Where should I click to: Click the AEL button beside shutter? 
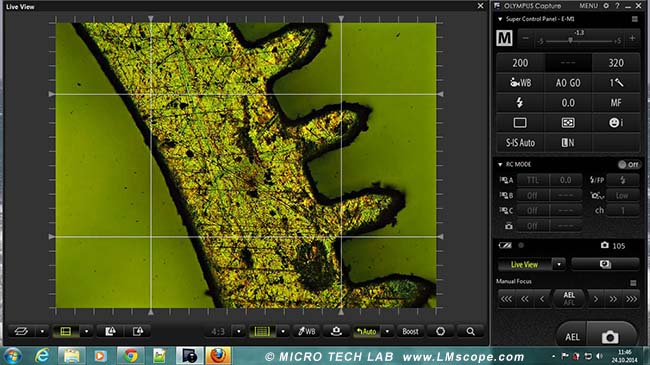tap(572, 337)
